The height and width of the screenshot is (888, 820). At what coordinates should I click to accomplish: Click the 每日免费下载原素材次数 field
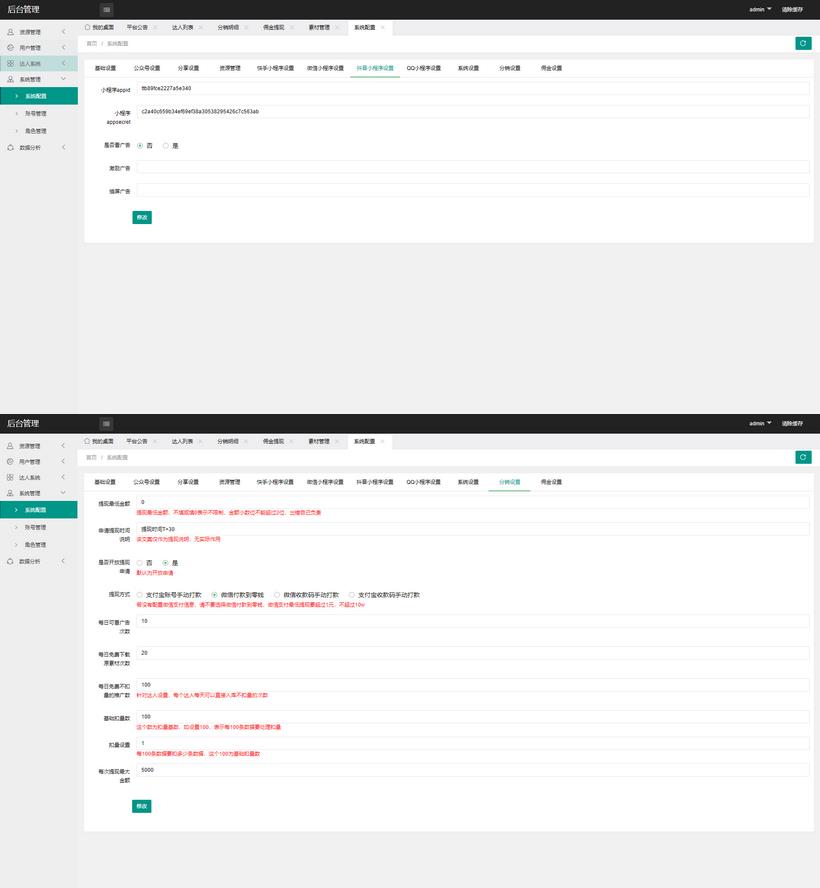coord(472,653)
